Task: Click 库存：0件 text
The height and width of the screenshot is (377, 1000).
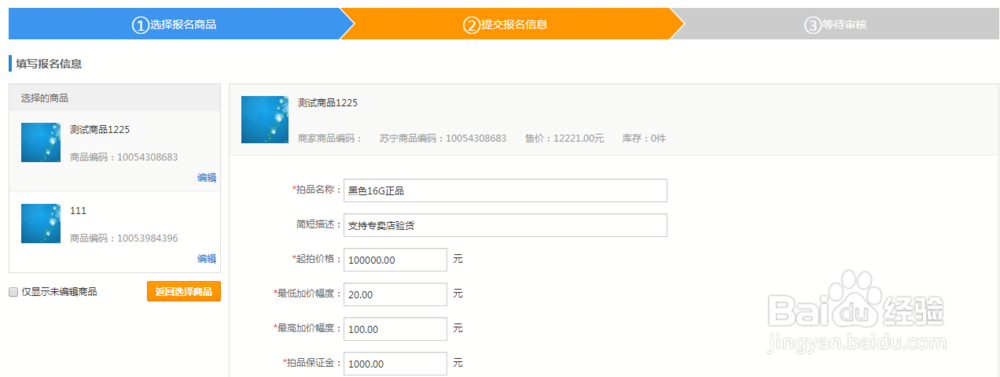Action: pyautogui.click(x=644, y=138)
